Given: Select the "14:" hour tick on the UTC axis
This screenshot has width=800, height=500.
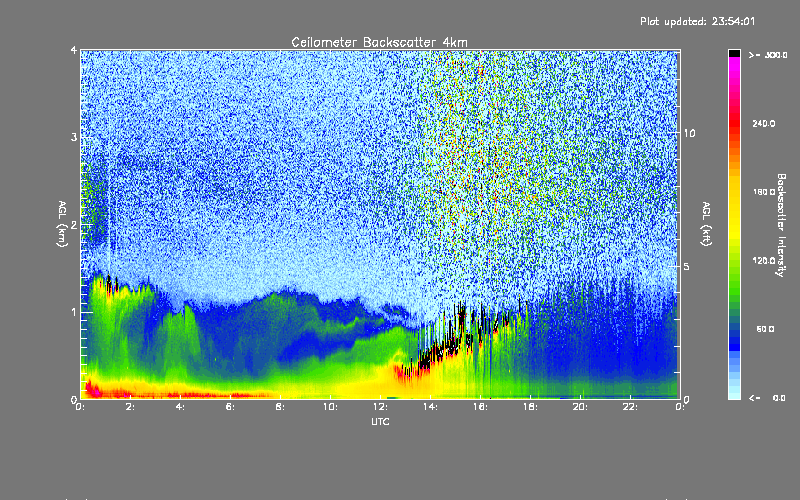Looking at the screenshot, I should coord(430,407).
